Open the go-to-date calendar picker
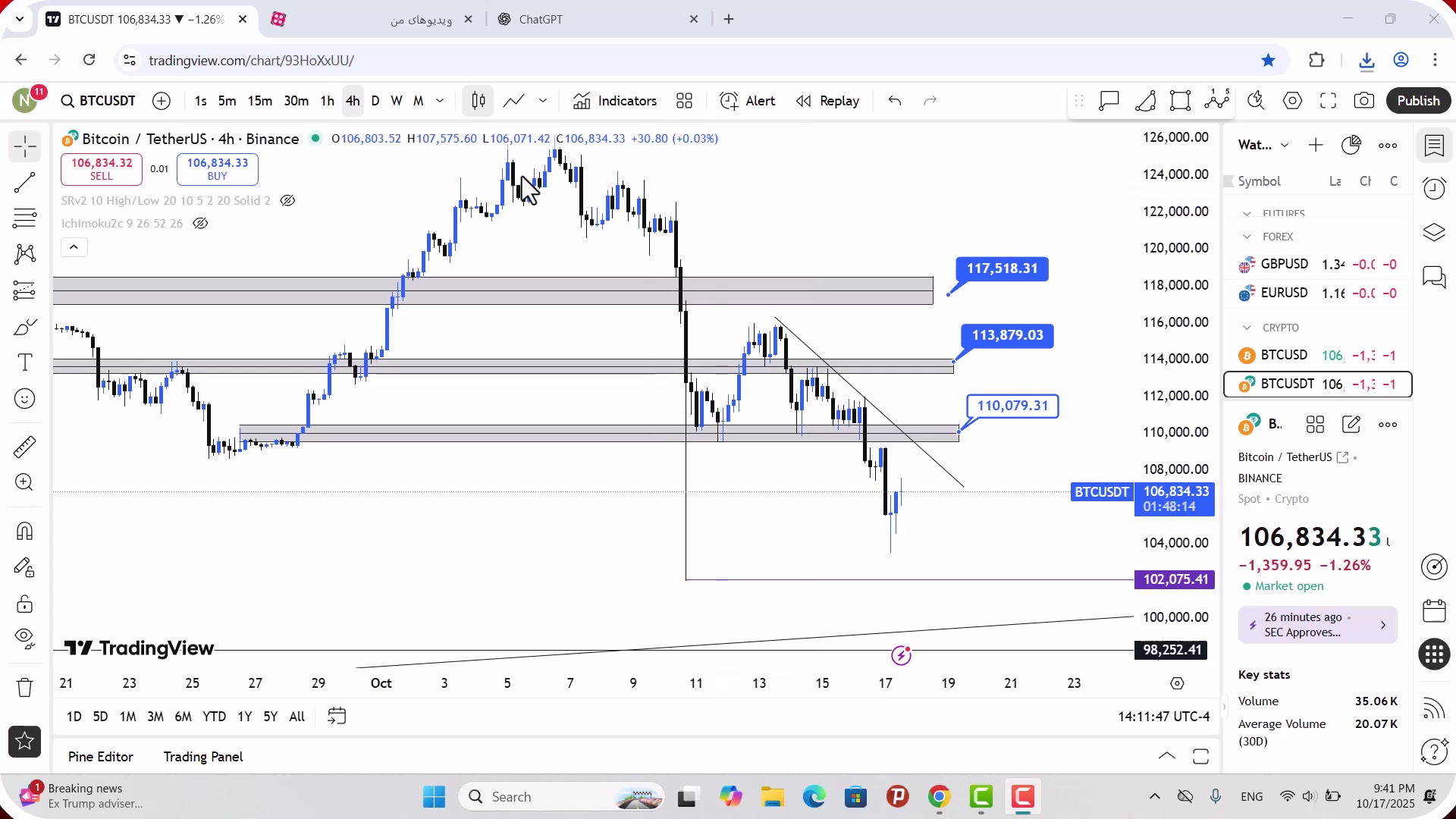 coord(337,717)
